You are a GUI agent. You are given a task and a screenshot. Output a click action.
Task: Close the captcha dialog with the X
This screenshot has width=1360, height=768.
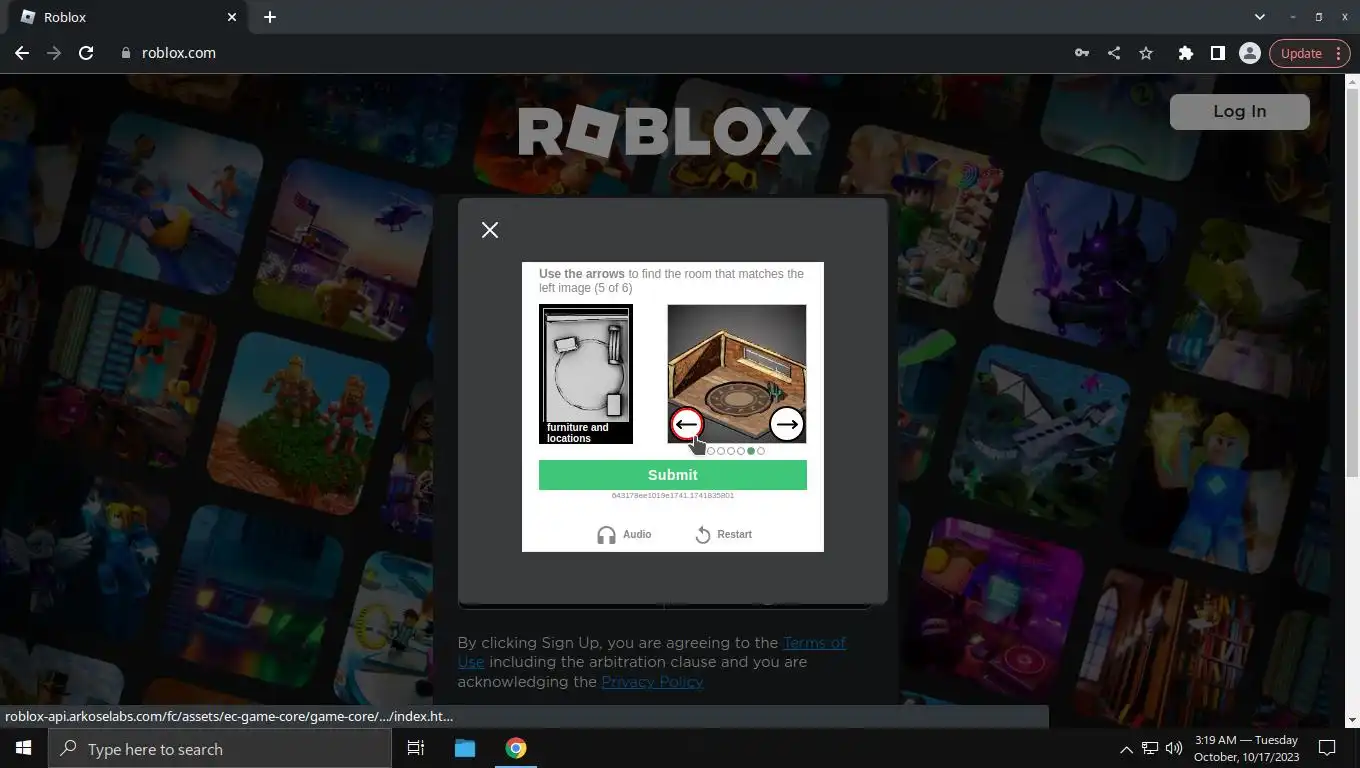pos(490,230)
